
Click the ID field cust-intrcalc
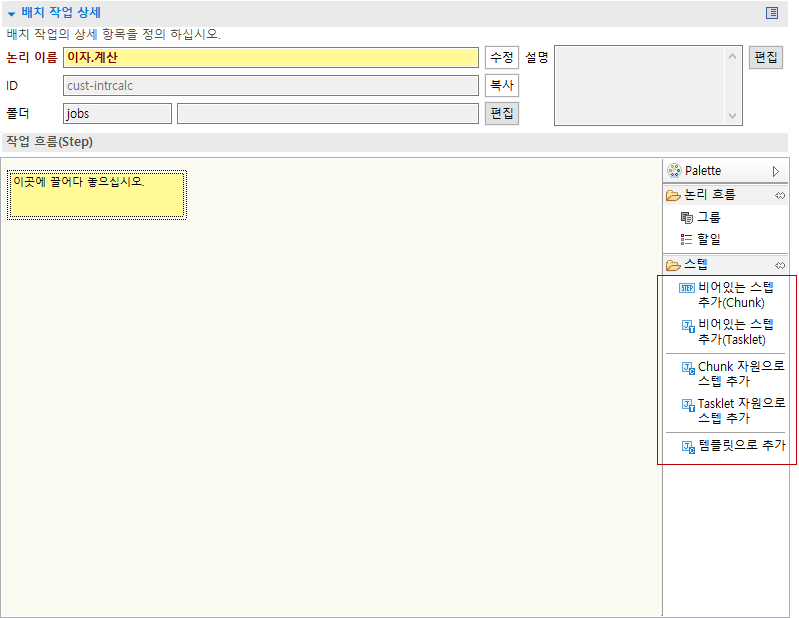(x=271, y=86)
